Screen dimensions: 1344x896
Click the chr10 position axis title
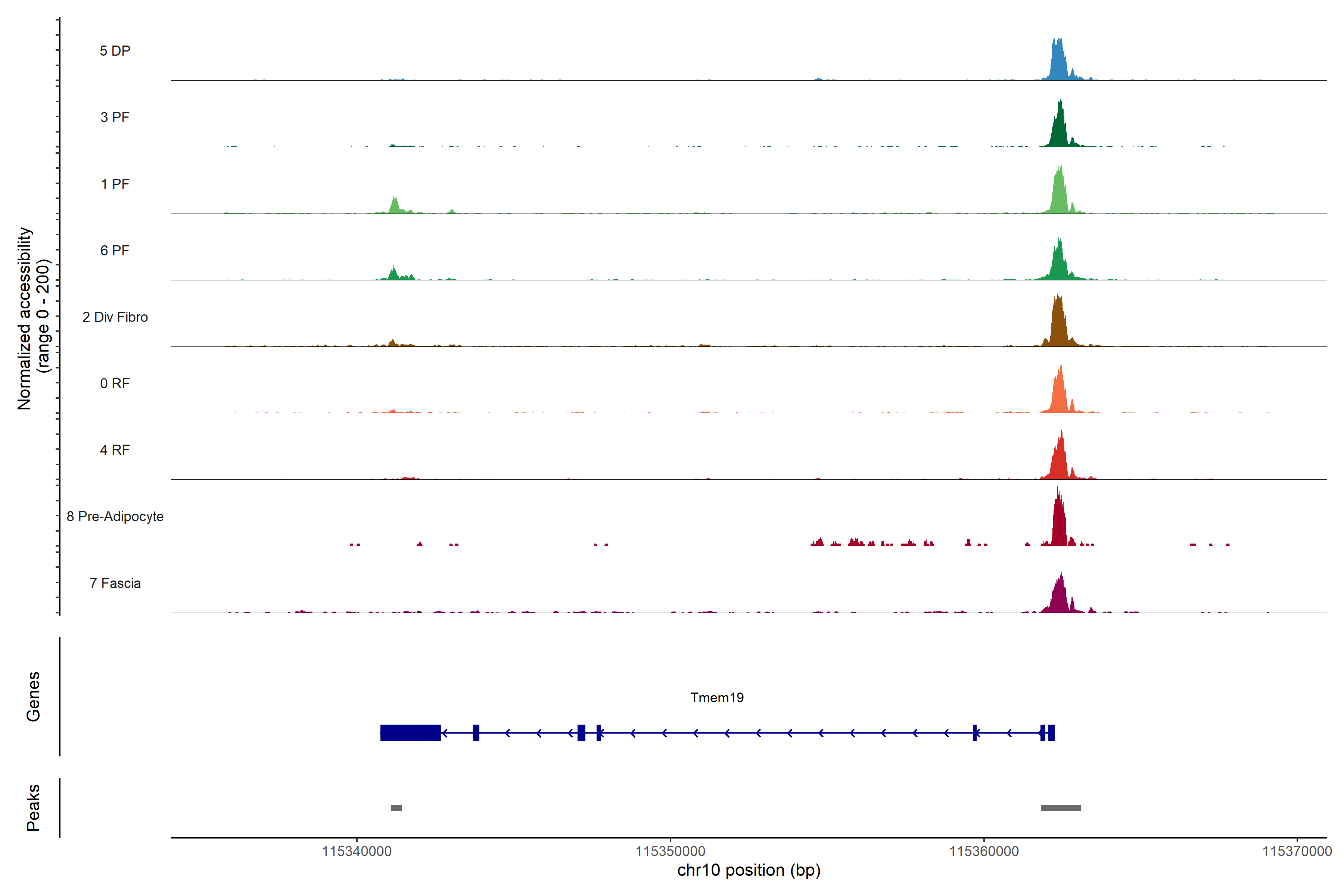[749, 870]
